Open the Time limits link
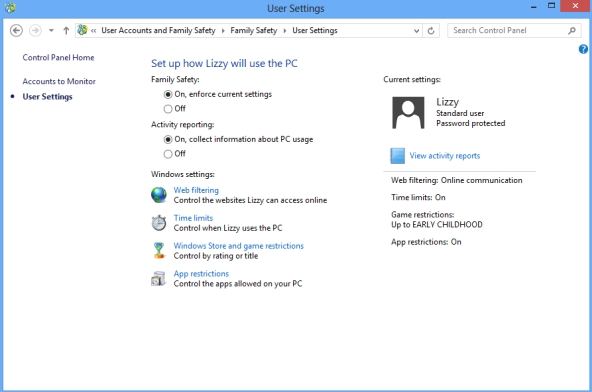Screen dimensions: 592x392 click(x=193, y=218)
